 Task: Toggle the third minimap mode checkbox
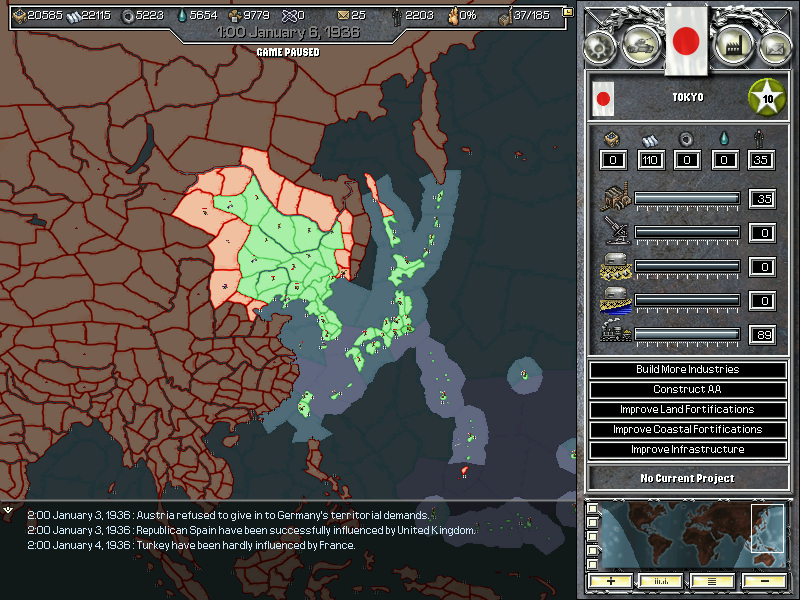click(593, 535)
